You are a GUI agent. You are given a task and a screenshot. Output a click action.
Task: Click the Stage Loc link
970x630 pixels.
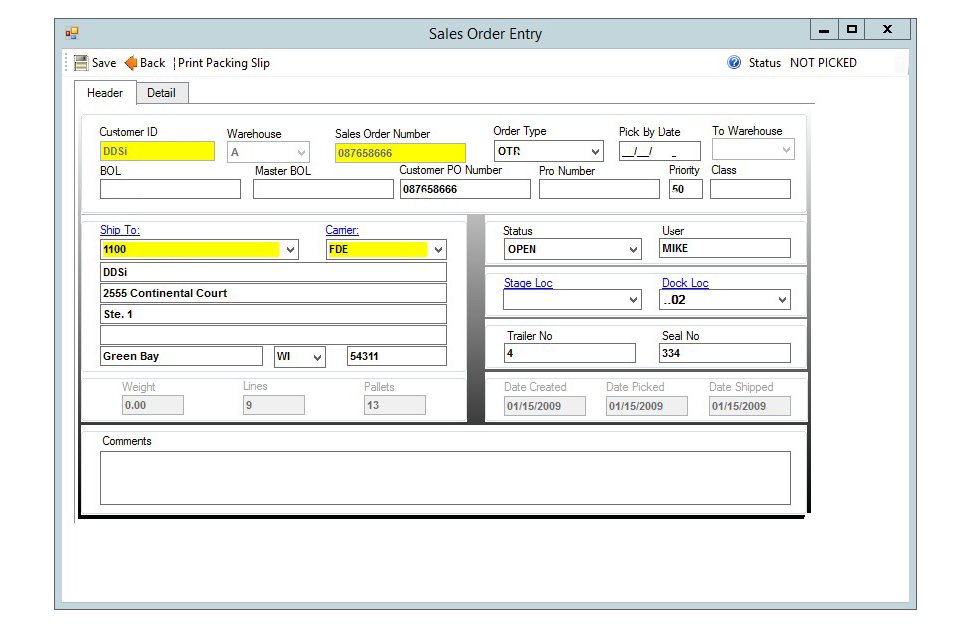pyautogui.click(x=528, y=283)
